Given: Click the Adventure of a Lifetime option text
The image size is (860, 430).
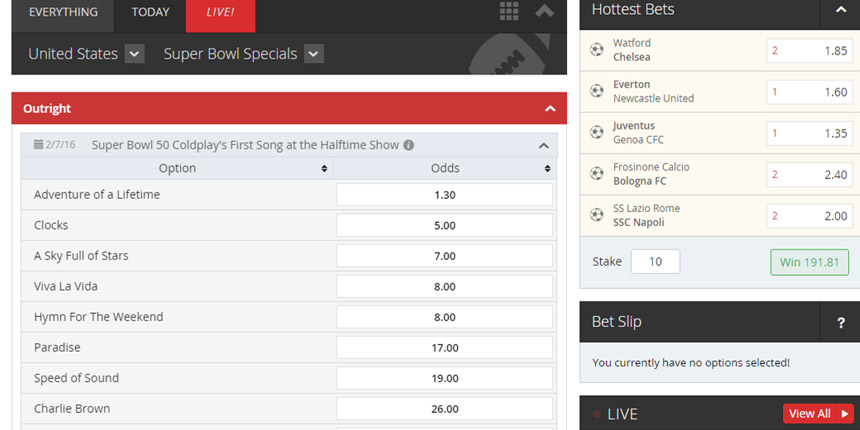Looking at the screenshot, I should (97, 195).
